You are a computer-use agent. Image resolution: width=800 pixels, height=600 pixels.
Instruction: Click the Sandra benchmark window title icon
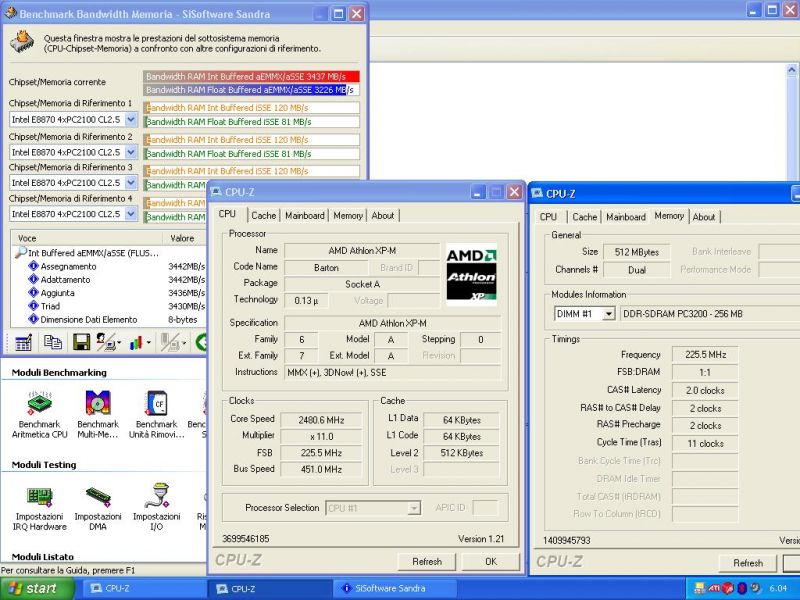point(10,13)
